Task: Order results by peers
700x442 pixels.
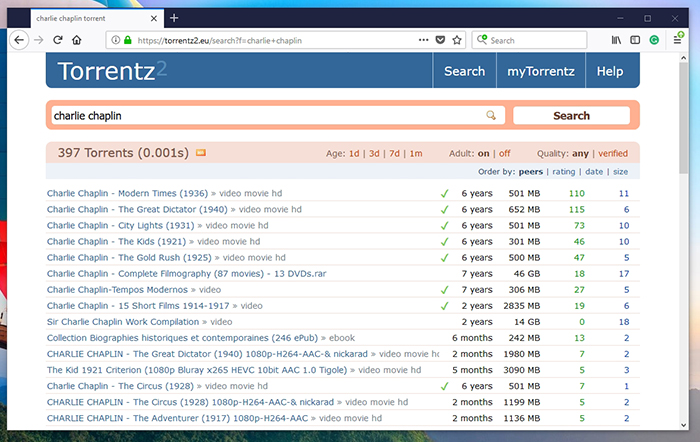Action: (x=531, y=172)
